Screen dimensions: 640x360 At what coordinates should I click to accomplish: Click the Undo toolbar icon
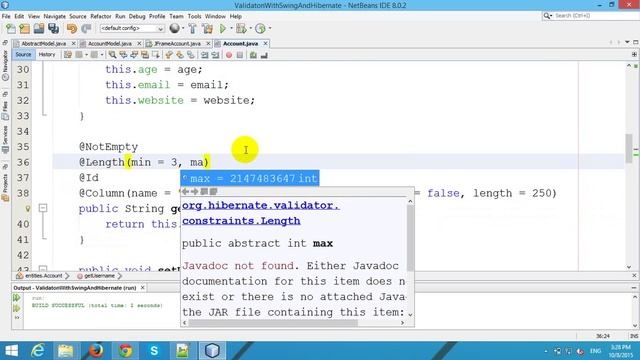(72, 29)
